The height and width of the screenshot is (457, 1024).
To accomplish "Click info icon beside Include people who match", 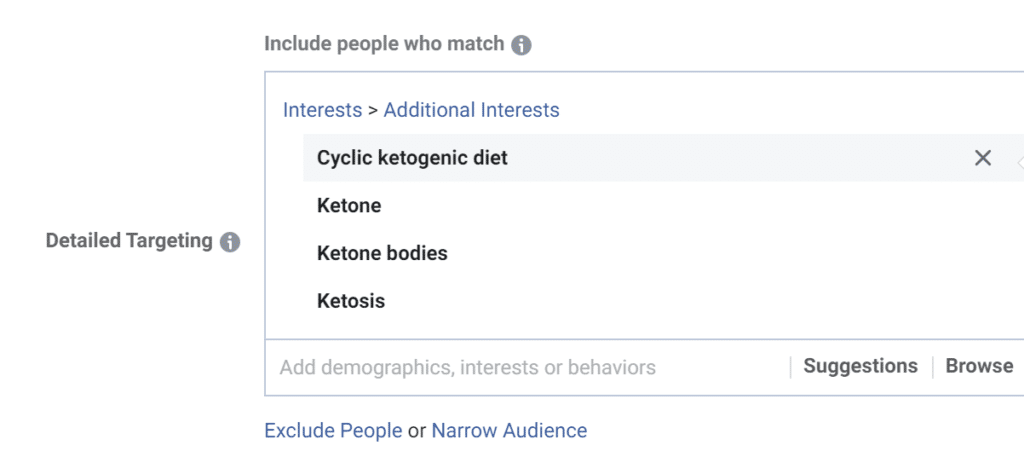I will point(521,45).
